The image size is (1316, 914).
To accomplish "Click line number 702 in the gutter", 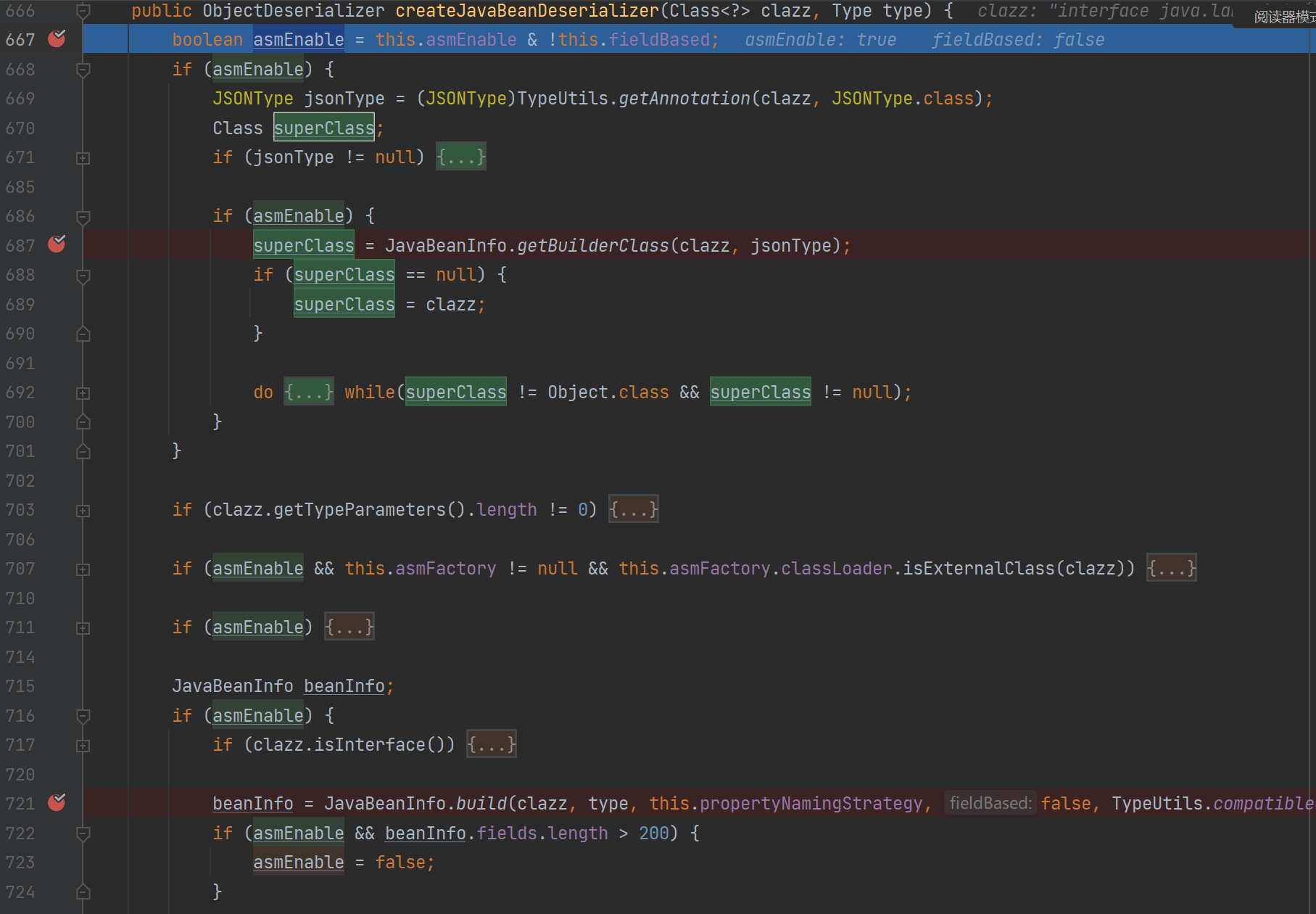I will point(20,480).
